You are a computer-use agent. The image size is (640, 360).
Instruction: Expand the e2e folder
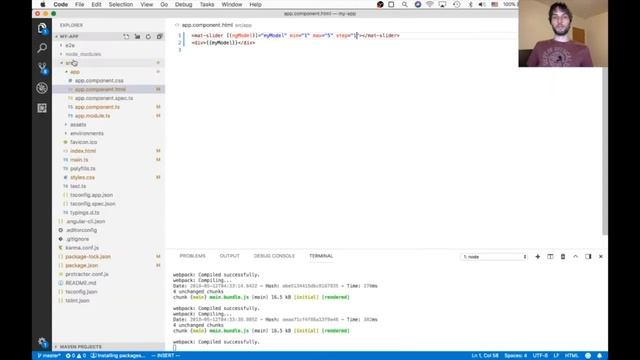pos(70,45)
